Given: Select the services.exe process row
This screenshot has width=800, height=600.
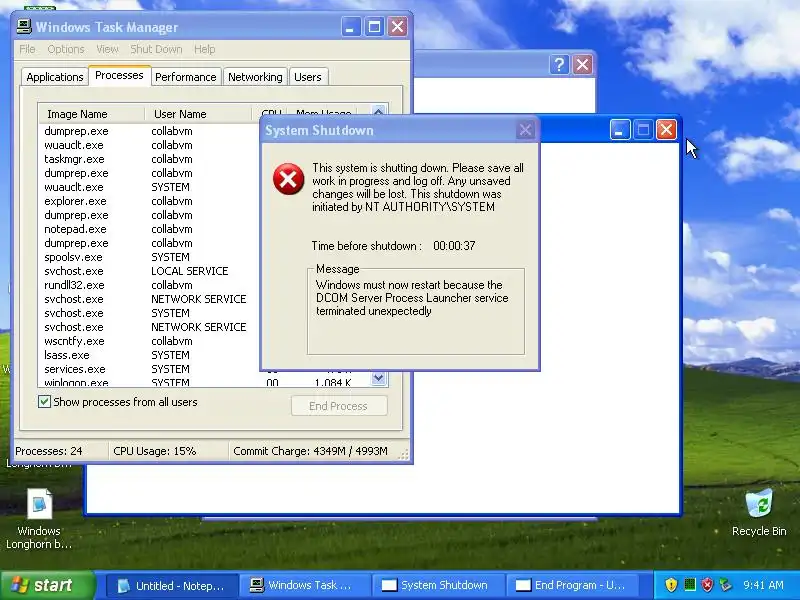Looking at the screenshot, I should pos(151,369).
